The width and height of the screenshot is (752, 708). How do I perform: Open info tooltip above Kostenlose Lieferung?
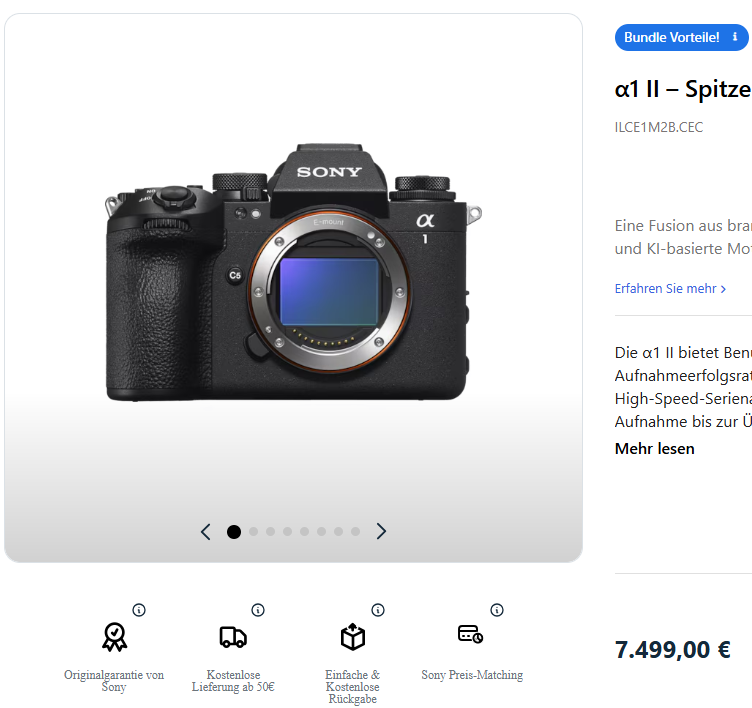point(258,610)
